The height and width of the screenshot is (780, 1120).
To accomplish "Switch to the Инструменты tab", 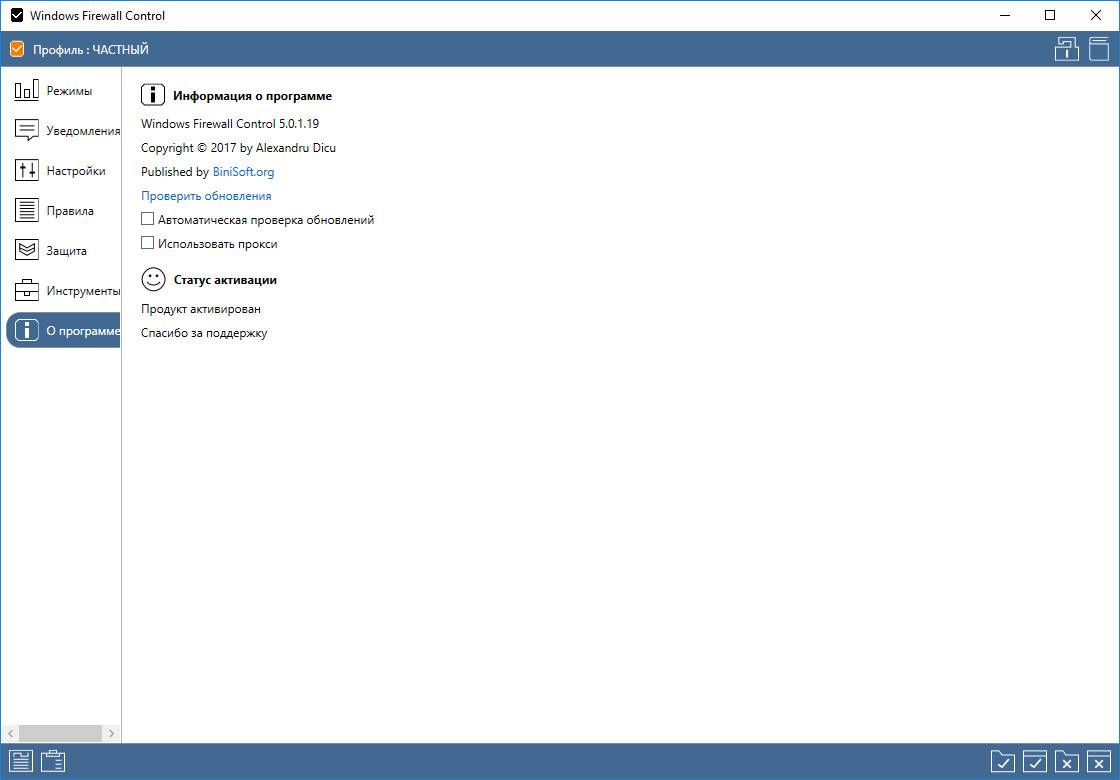I will (x=63, y=290).
